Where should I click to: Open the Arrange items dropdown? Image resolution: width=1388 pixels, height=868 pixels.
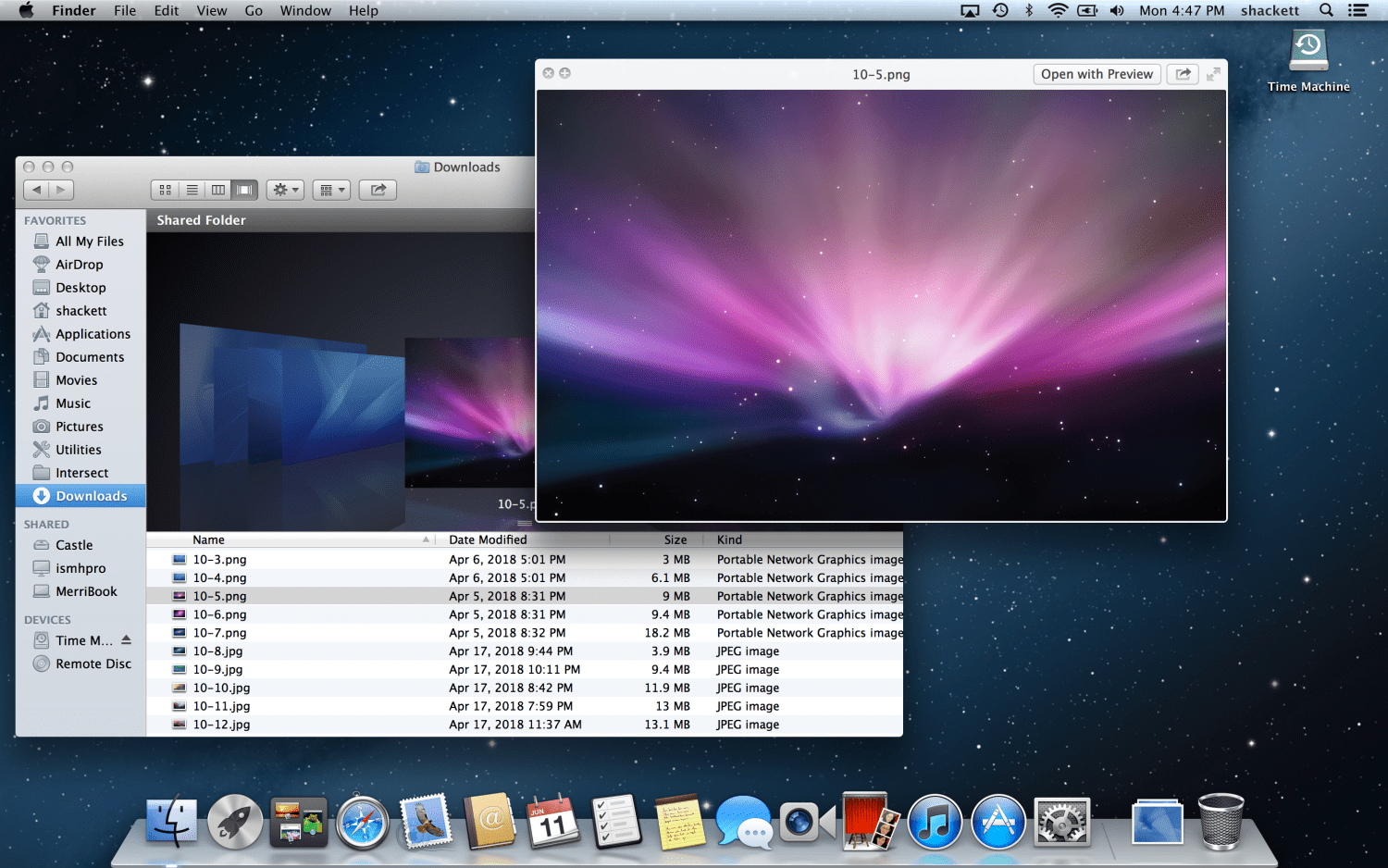331,190
